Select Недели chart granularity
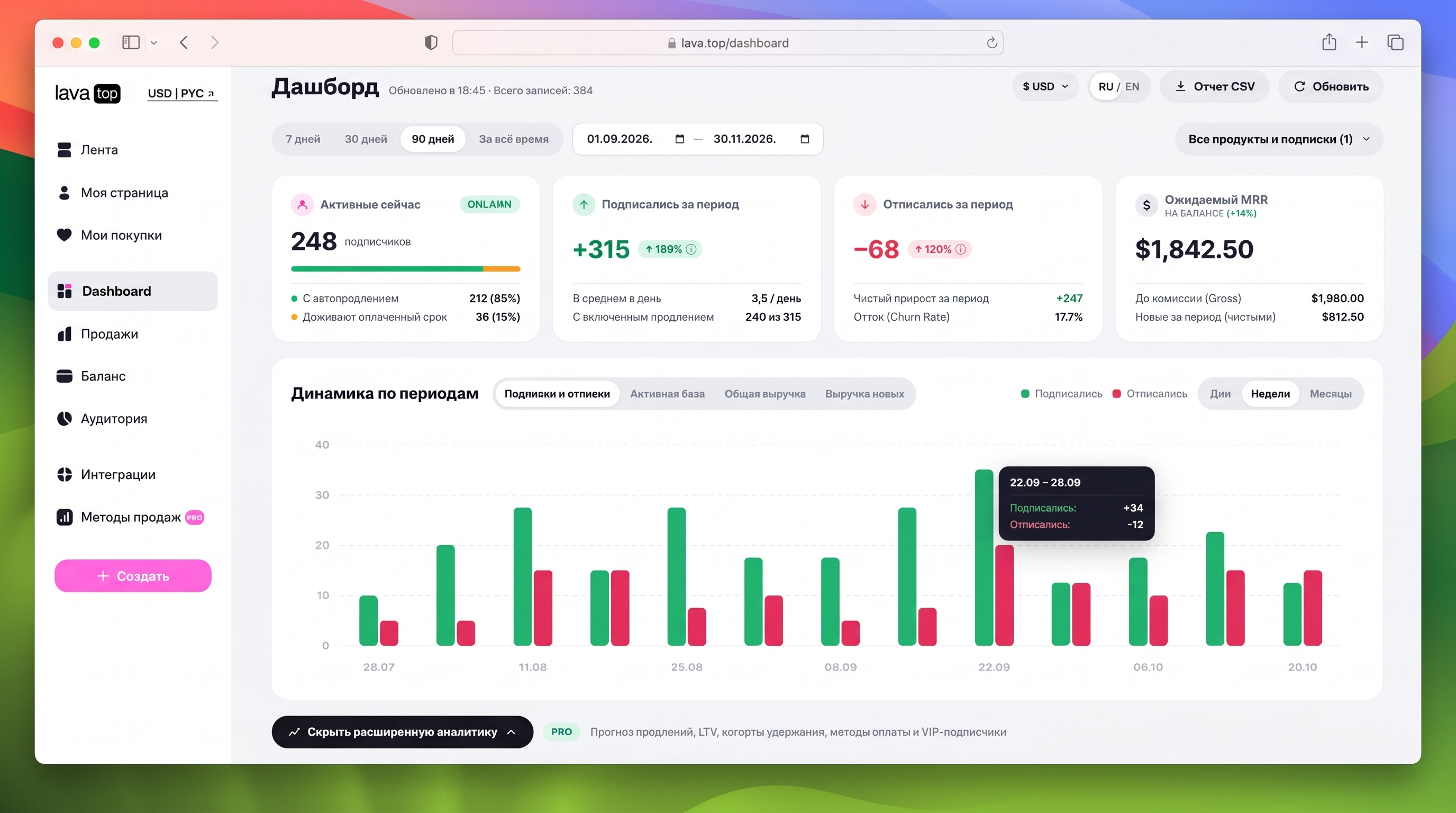The height and width of the screenshot is (813, 1456). point(1270,394)
